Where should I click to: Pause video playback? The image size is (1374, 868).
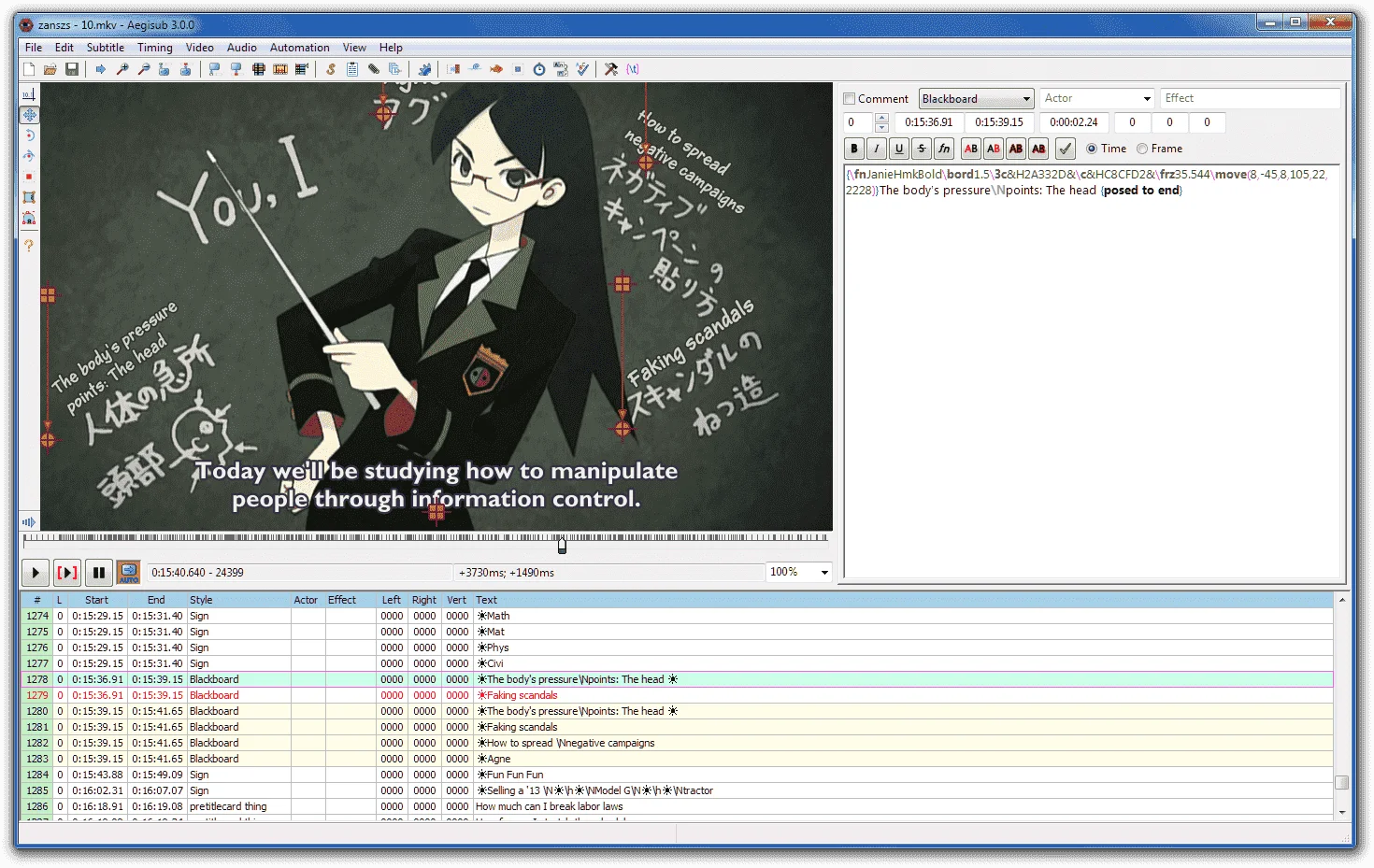[x=99, y=572]
